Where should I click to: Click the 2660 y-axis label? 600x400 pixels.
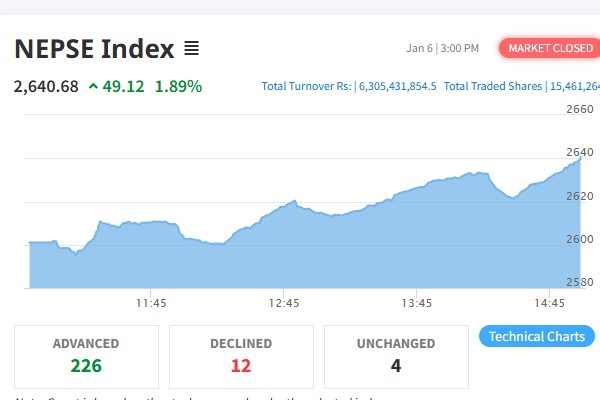(580, 109)
